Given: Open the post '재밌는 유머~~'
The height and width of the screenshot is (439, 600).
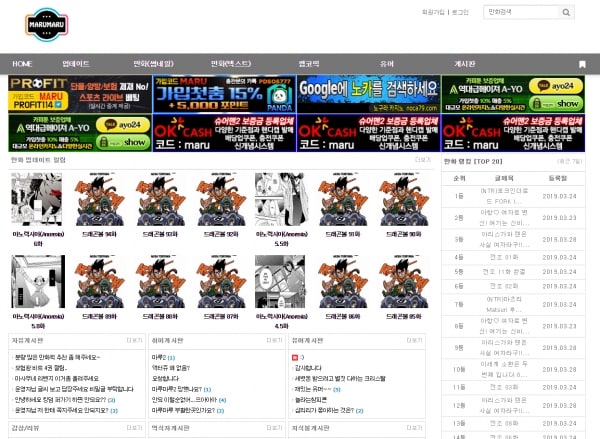Looking at the screenshot, I should click(x=313, y=389).
